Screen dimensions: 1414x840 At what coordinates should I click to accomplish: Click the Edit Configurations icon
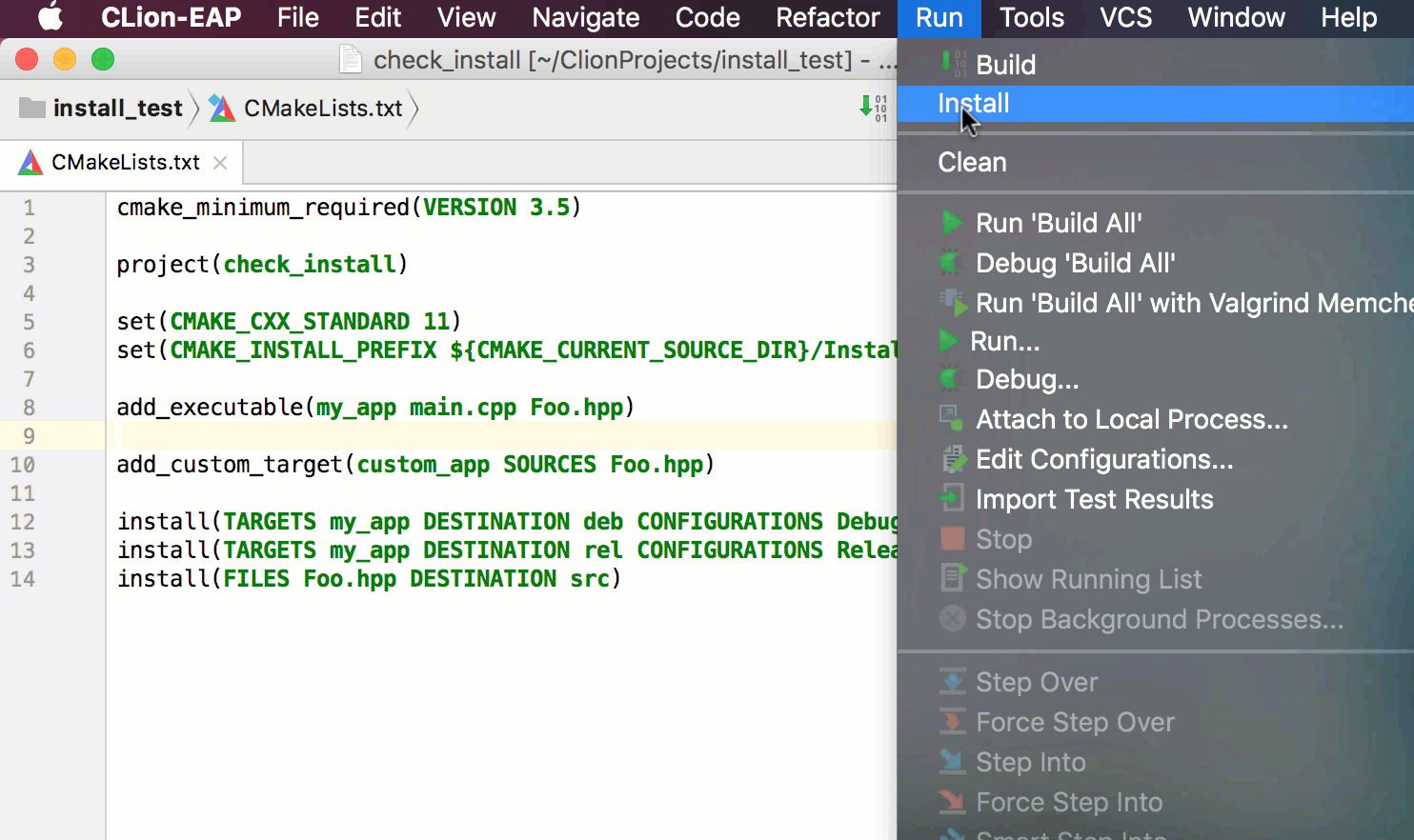(x=953, y=459)
